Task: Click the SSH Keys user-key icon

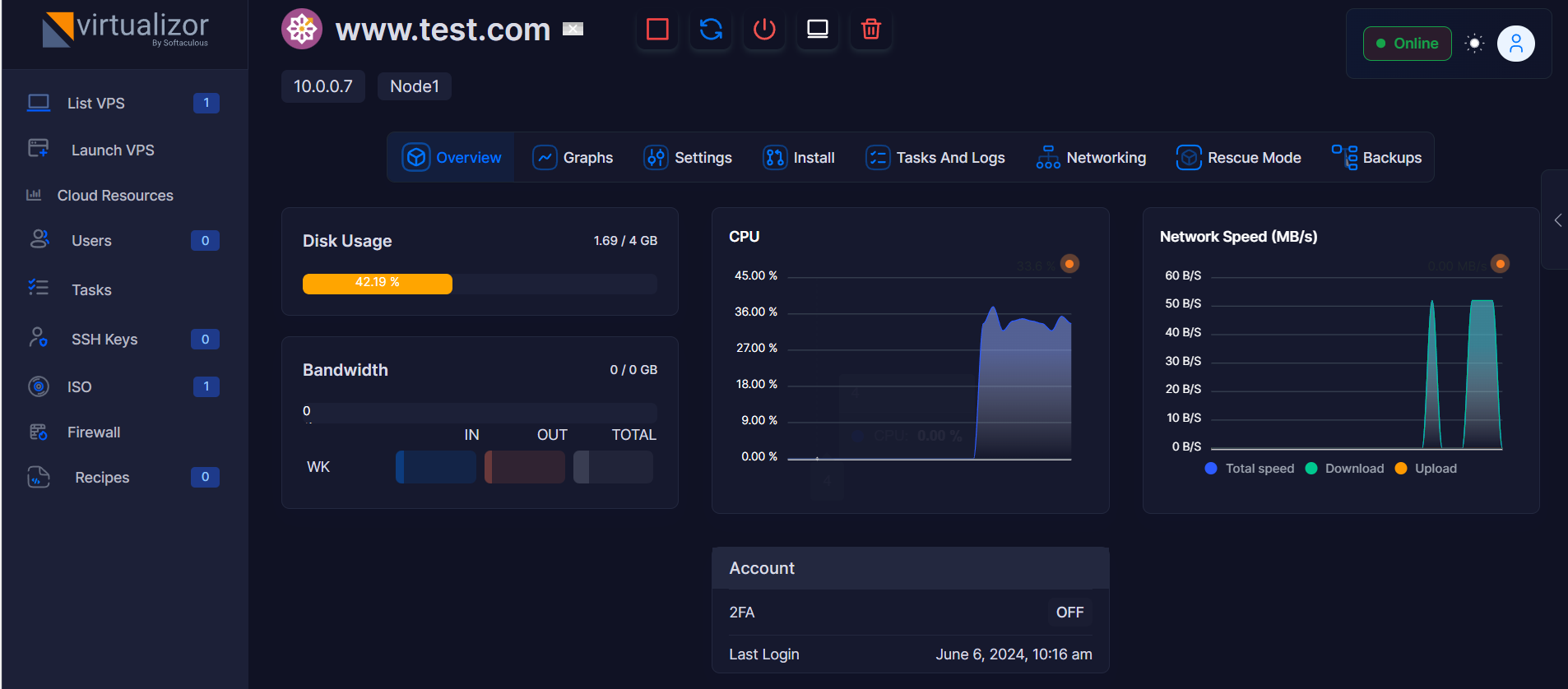Action: point(39,337)
